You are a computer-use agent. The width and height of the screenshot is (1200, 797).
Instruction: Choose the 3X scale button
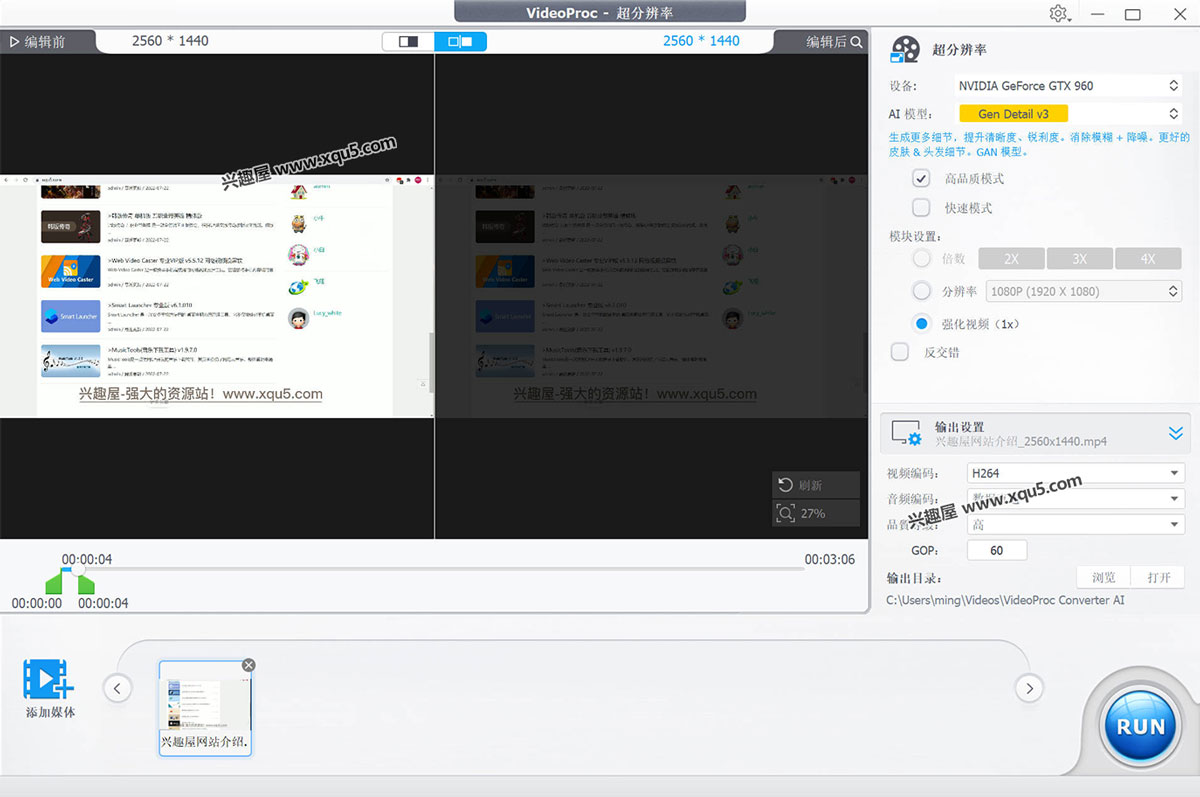[1080, 259]
